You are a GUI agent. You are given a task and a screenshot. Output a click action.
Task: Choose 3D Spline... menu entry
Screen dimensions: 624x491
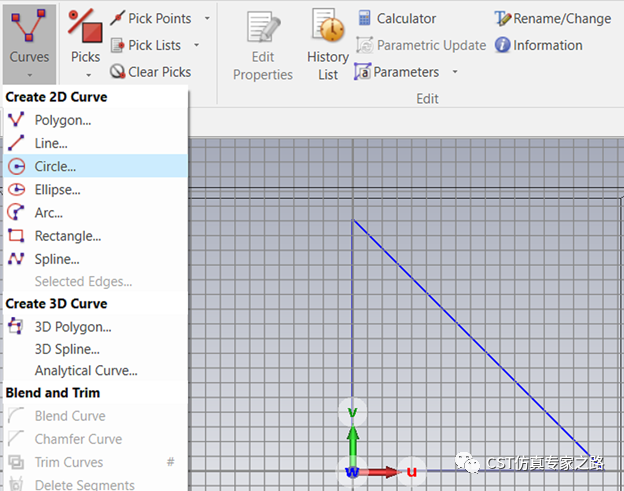96,349
